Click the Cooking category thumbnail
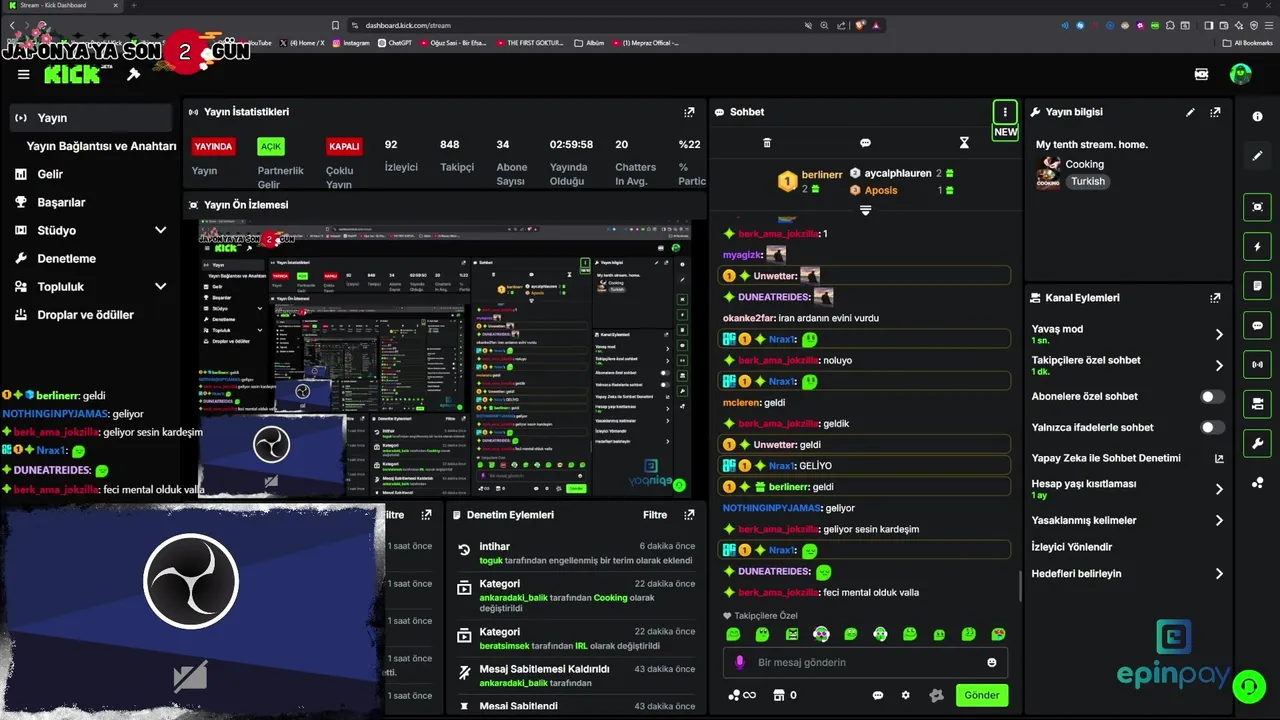Image resolution: width=1280 pixels, height=720 pixels. point(1048,173)
